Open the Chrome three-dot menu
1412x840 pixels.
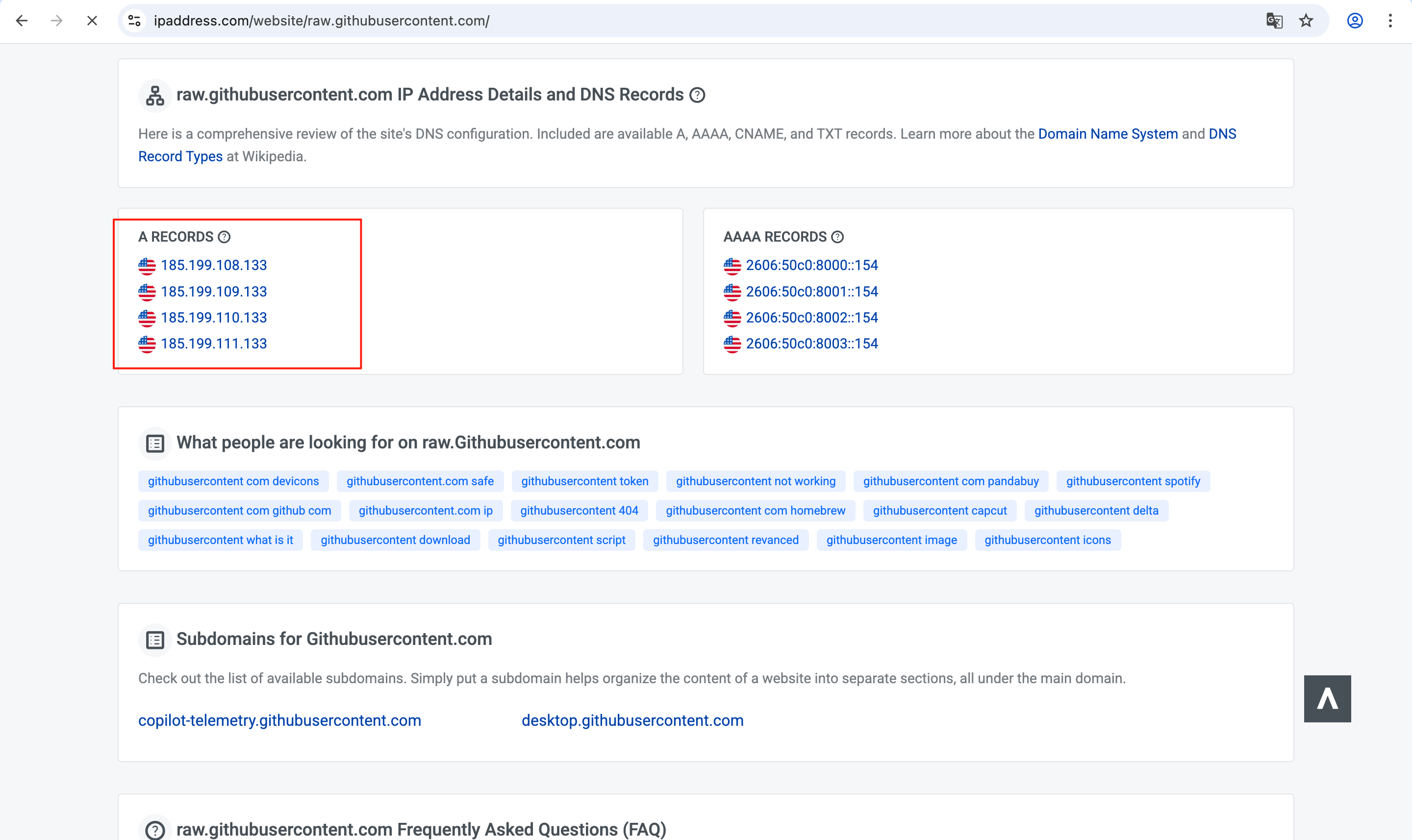tap(1390, 21)
